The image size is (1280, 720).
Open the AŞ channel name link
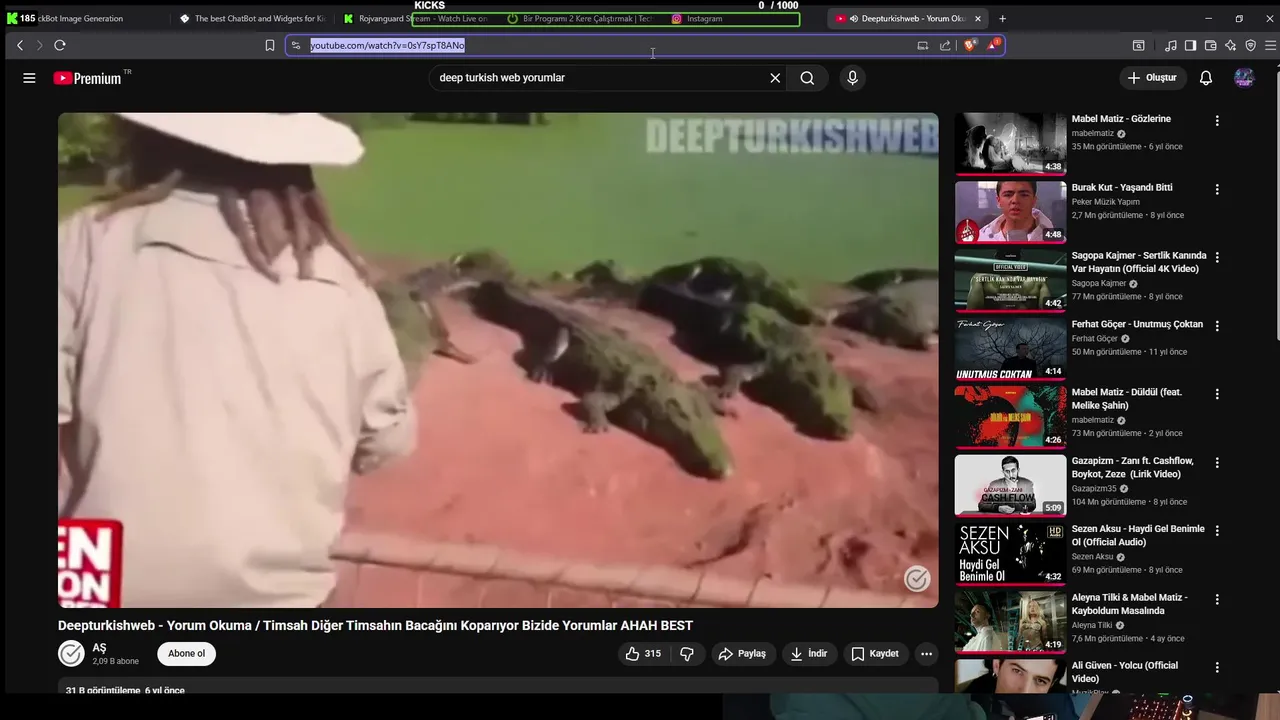[99, 648]
